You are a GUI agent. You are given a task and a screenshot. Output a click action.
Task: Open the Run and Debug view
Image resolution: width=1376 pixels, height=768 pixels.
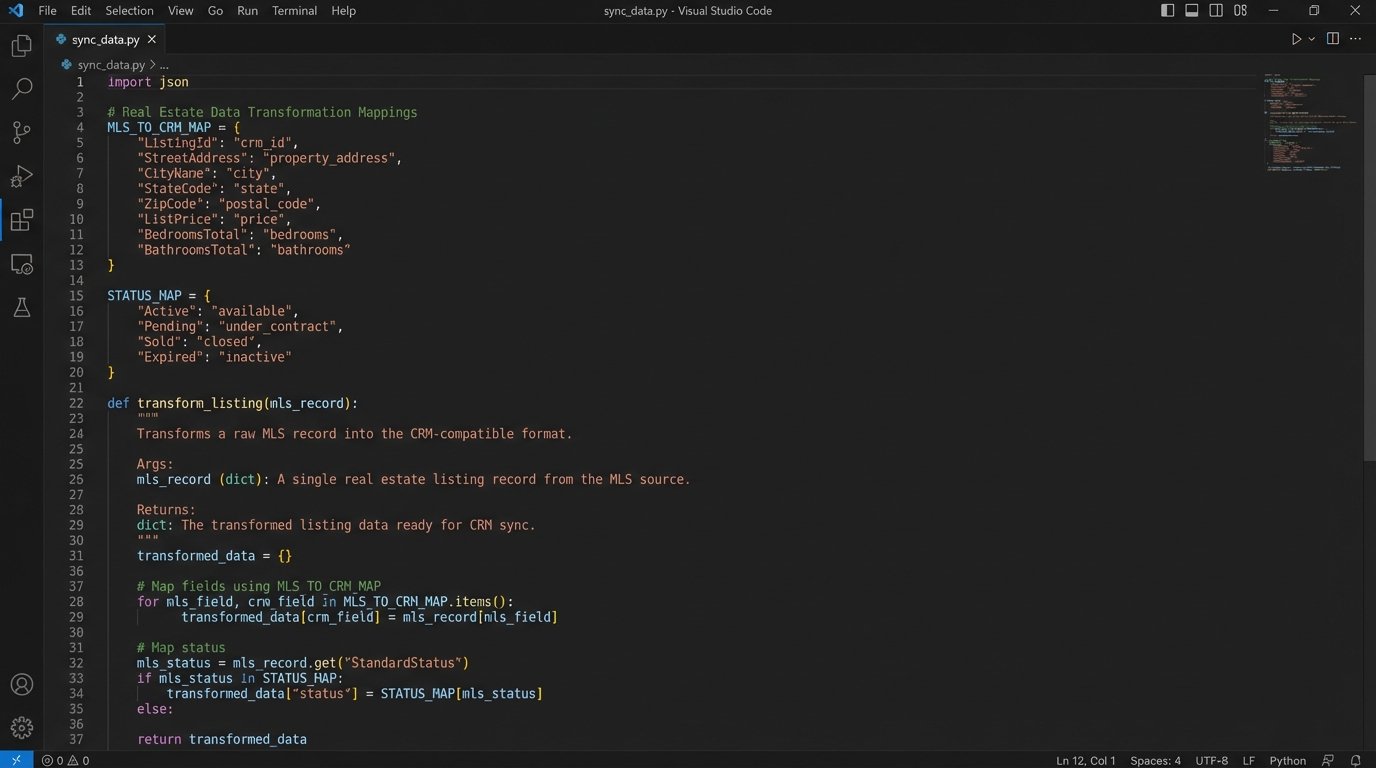[x=21, y=176]
